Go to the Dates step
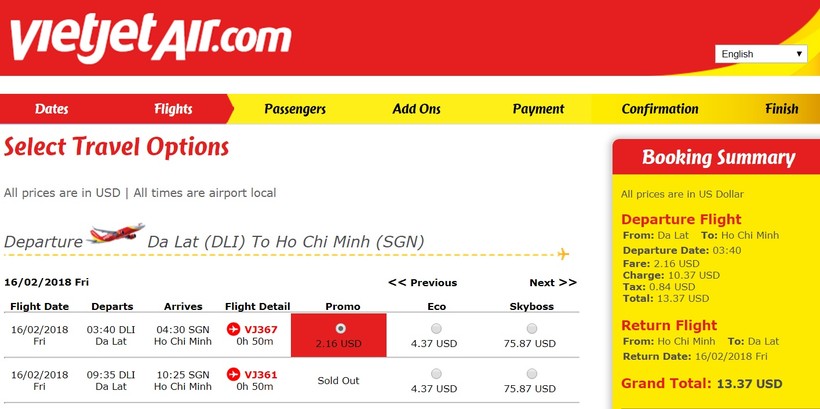820x409 pixels. coord(52,109)
